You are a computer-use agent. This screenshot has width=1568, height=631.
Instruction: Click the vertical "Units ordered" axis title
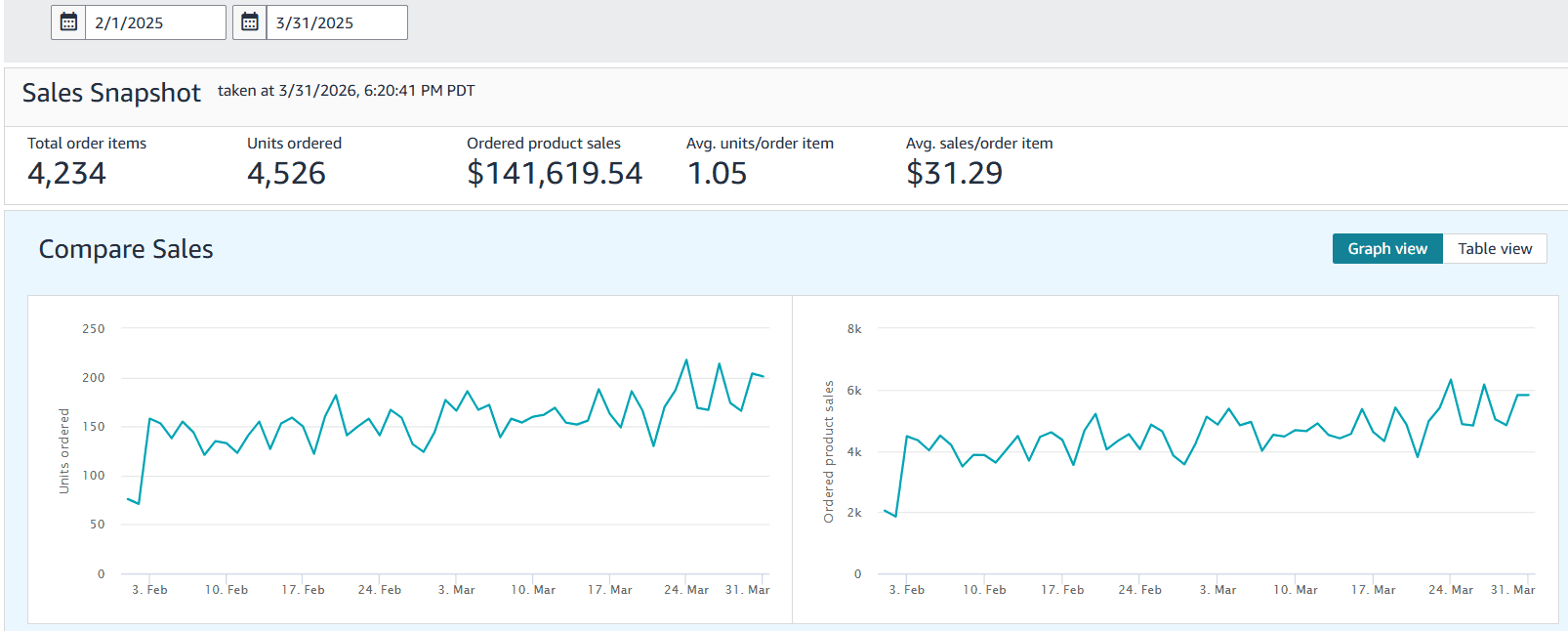(64, 450)
